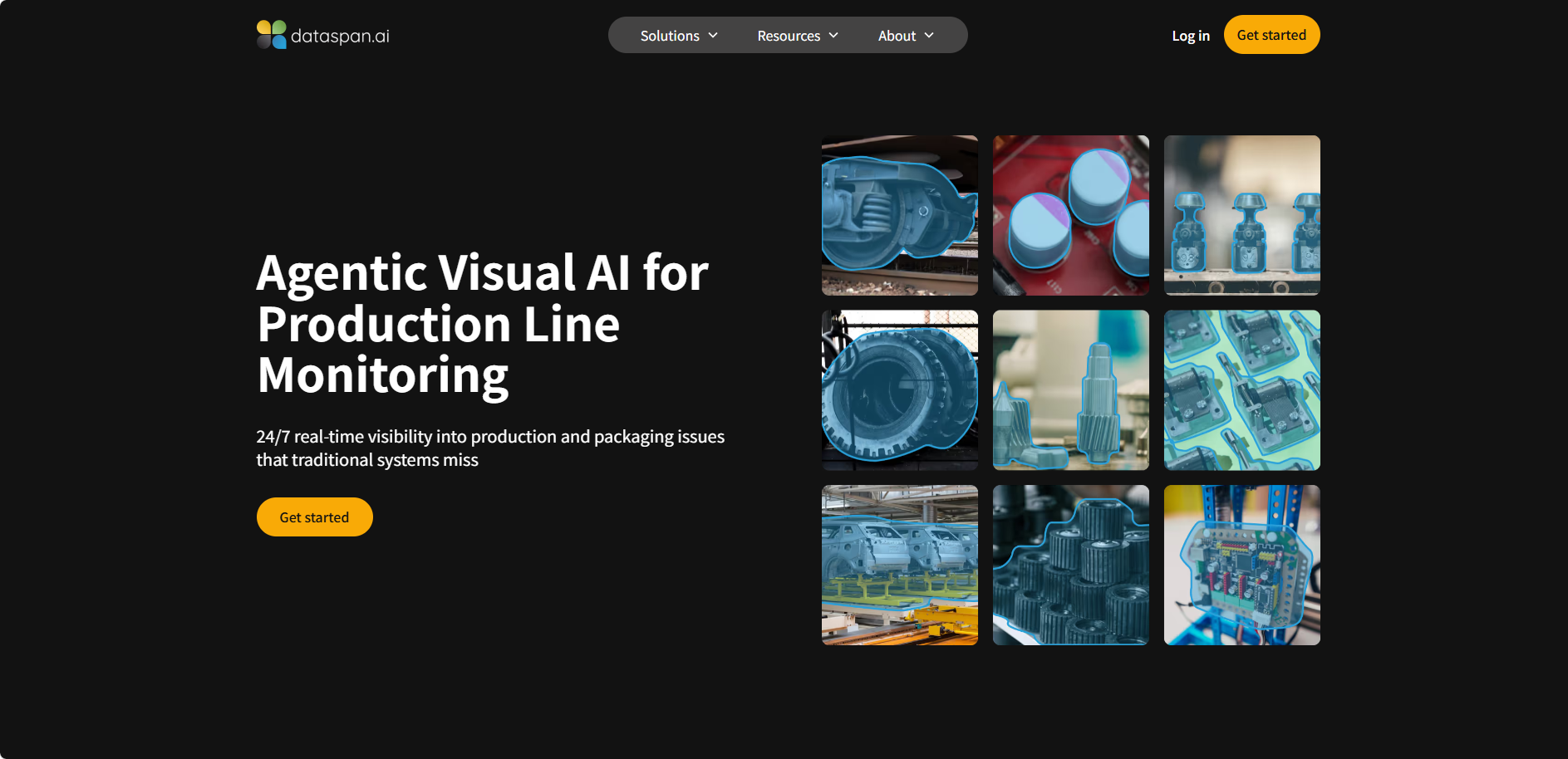Select the robot controller board thumbnail
This screenshot has width=1568, height=759.
(x=1242, y=566)
